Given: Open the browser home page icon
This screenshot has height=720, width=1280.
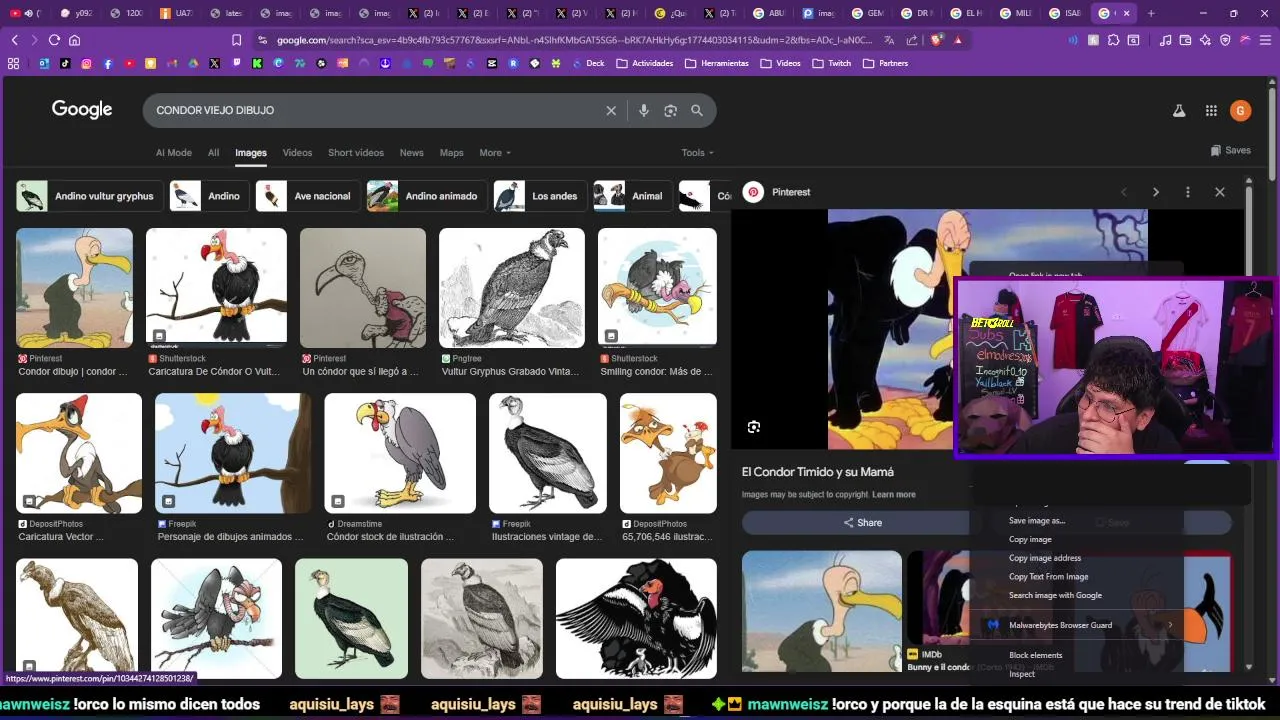Looking at the screenshot, I should click(74, 40).
